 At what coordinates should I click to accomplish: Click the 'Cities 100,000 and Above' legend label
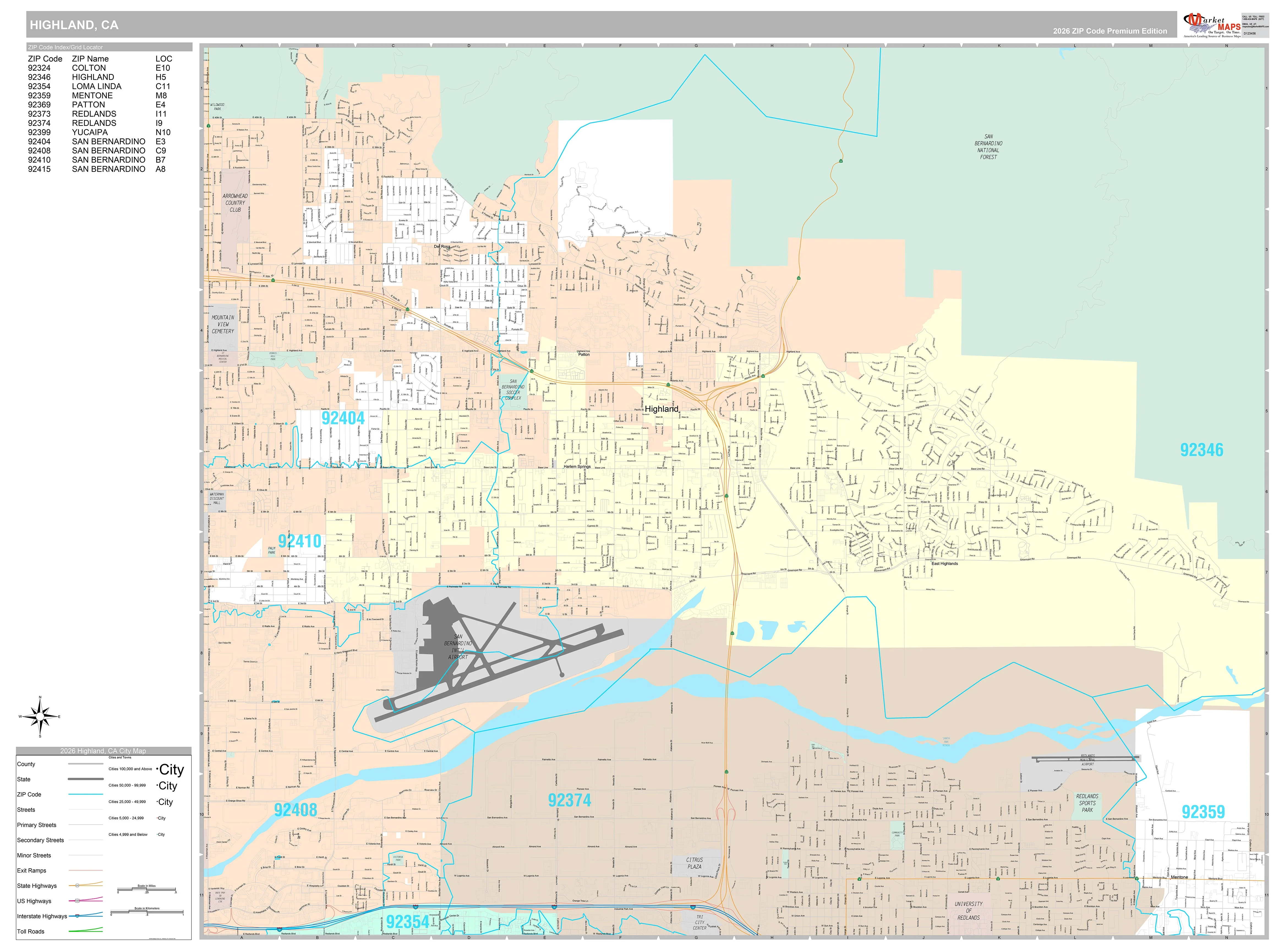[130, 769]
